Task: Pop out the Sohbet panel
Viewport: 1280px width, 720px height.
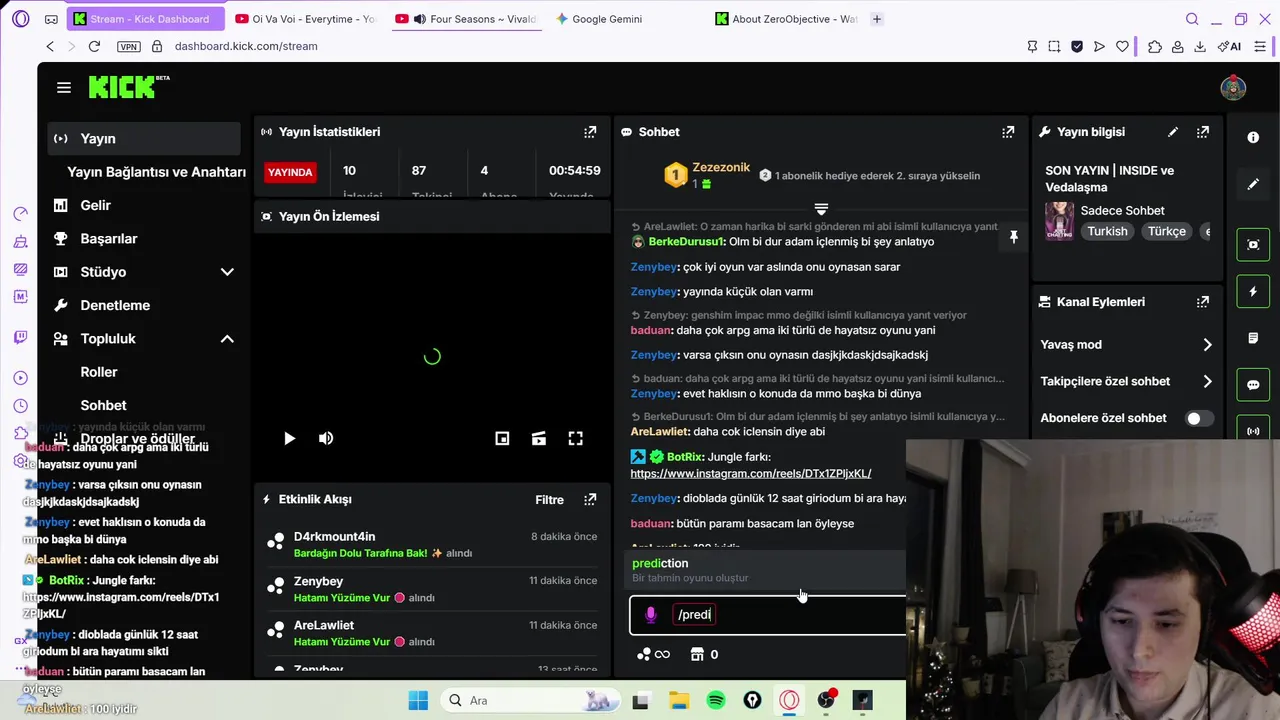Action: point(1008,132)
